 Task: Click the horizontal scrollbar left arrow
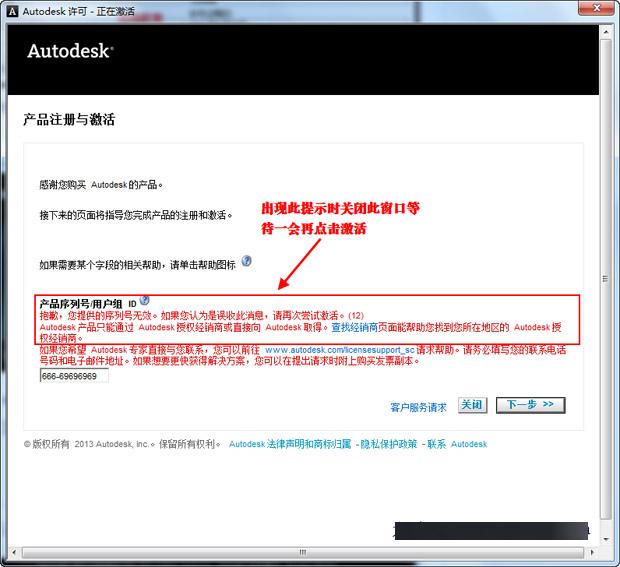(15, 552)
